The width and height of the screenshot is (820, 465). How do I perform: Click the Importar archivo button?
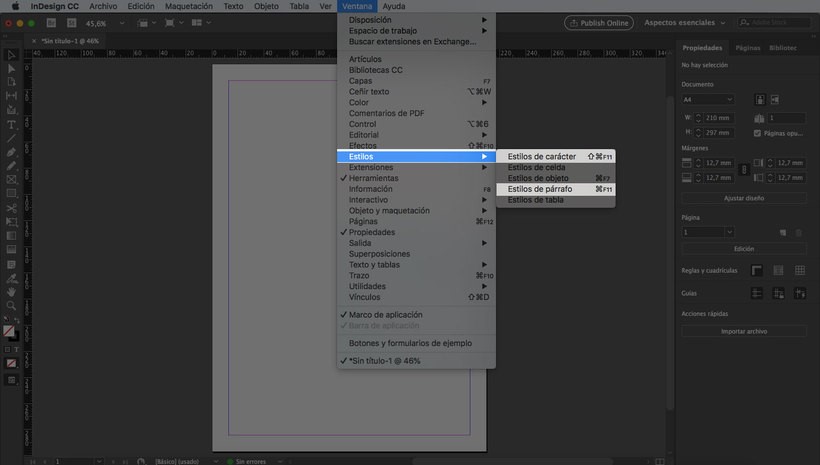[744, 331]
